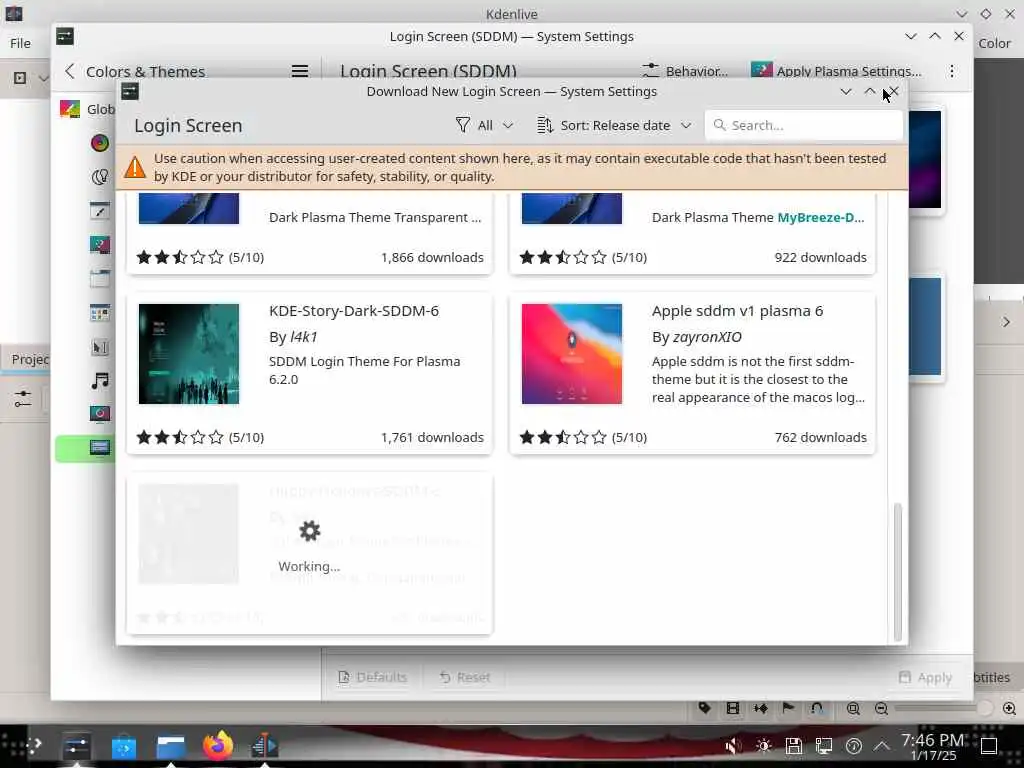Viewport: 1024px width, 768px height.
Task: Select the Colors sidebar icon
Action: (99, 142)
